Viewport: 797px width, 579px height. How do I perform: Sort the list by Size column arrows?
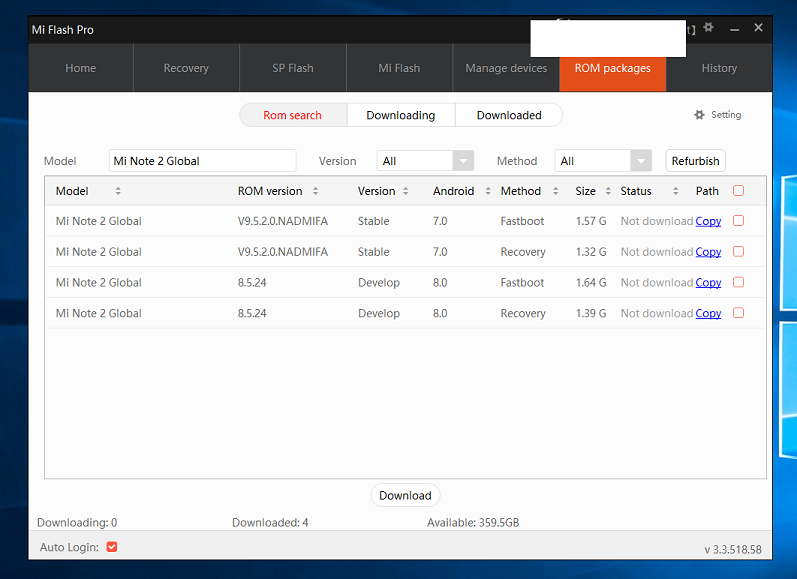pyautogui.click(x=608, y=191)
